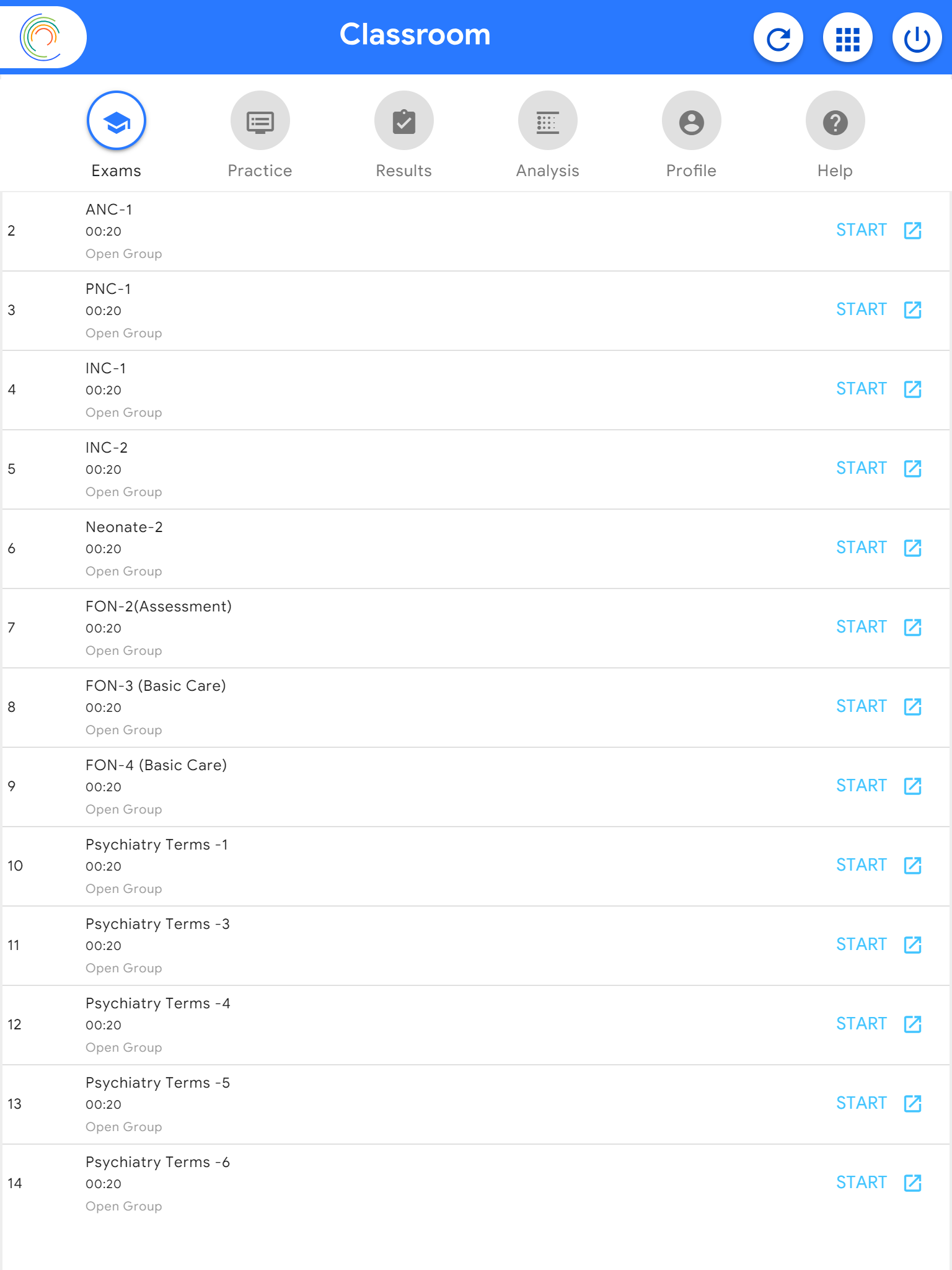The width and height of the screenshot is (952, 1270).
Task: Start the FON-2(Assessment) exam
Action: click(x=861, y=627)
